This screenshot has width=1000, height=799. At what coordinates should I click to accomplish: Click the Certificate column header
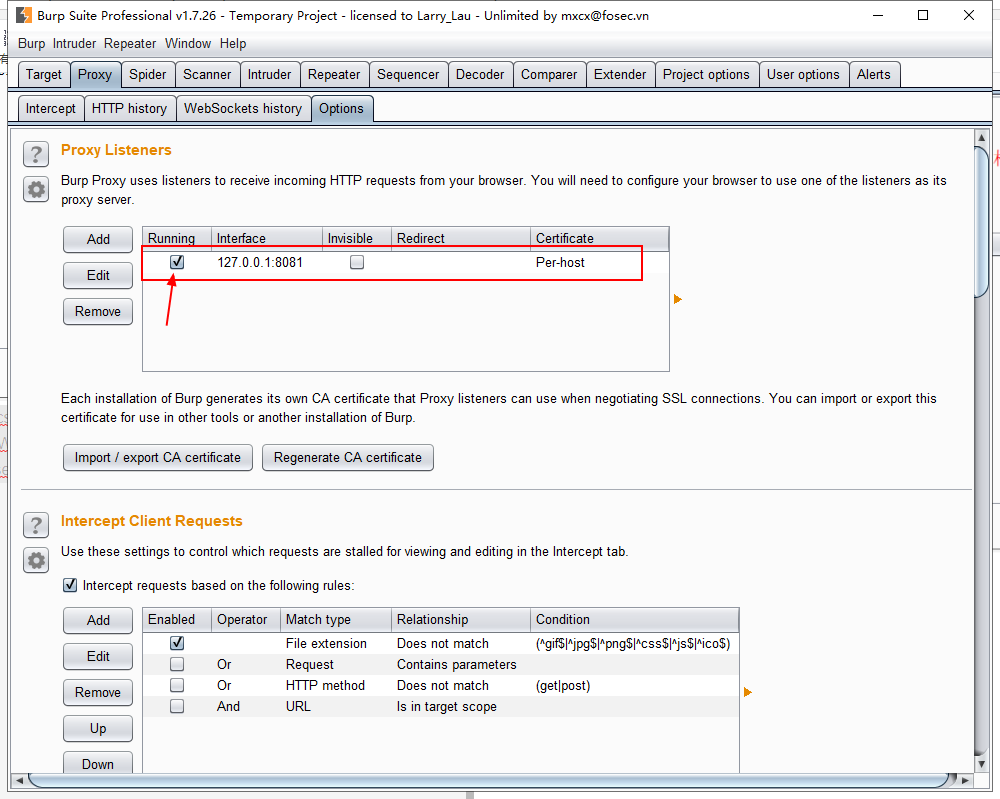(x=599, y=238)
